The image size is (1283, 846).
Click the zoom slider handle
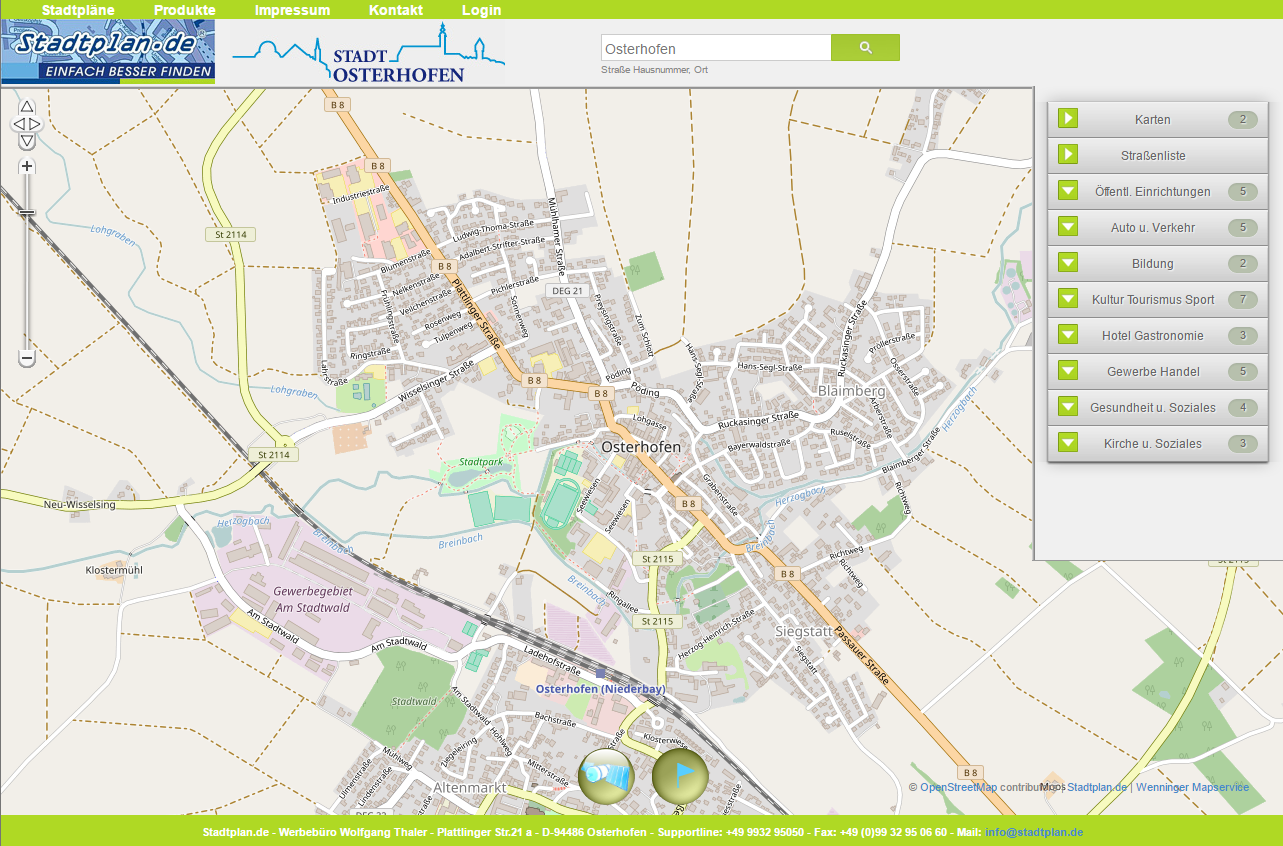27,213
